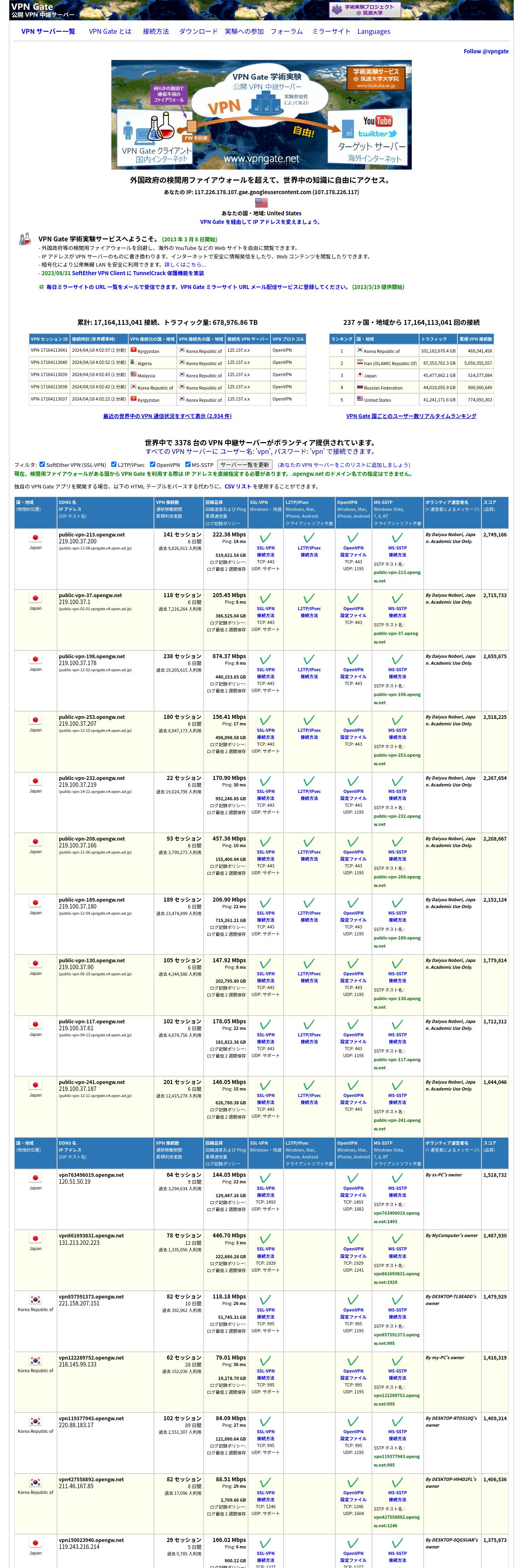Toggle the SoftEther VPN (SSL-VPN) filter checkbox
The height and width of the screenshot is (1568, 523).
[x=42, y=464]
